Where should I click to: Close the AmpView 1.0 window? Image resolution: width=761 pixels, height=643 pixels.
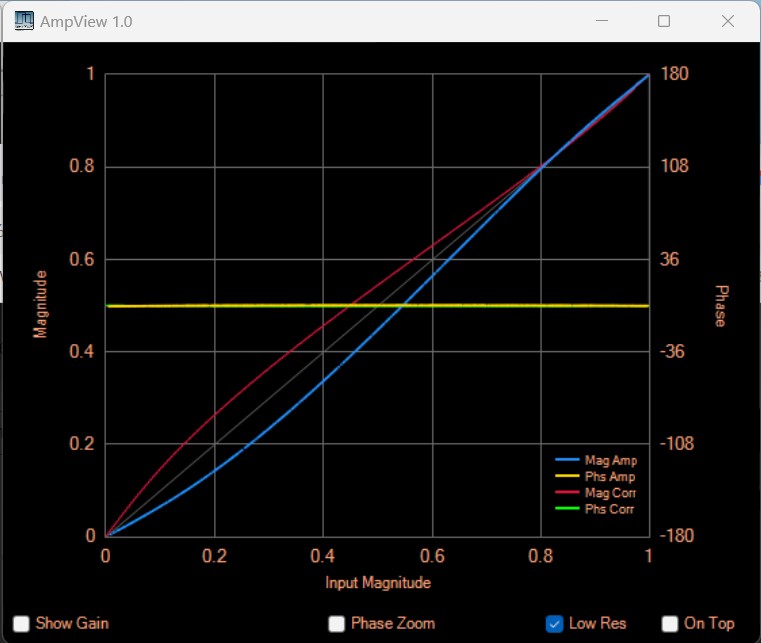728,21
